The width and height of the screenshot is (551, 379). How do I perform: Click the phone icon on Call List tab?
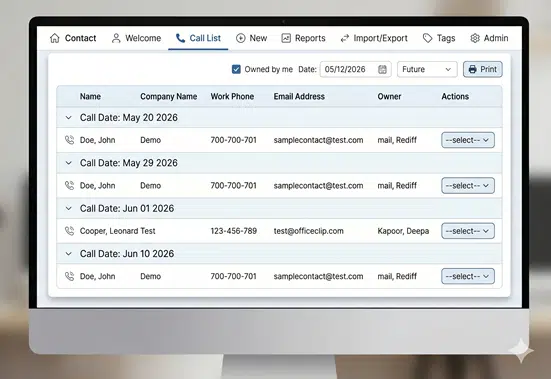tap(180, 38)
